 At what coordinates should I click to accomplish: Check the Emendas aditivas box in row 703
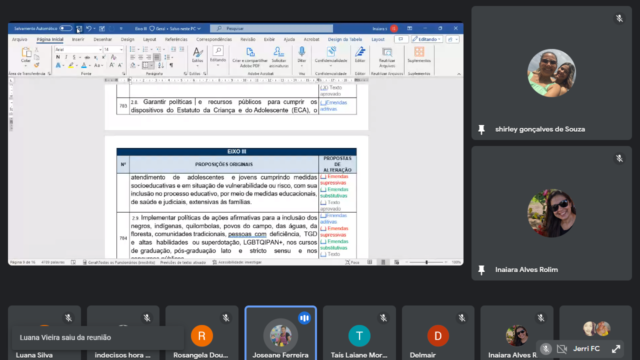[323, 102]
